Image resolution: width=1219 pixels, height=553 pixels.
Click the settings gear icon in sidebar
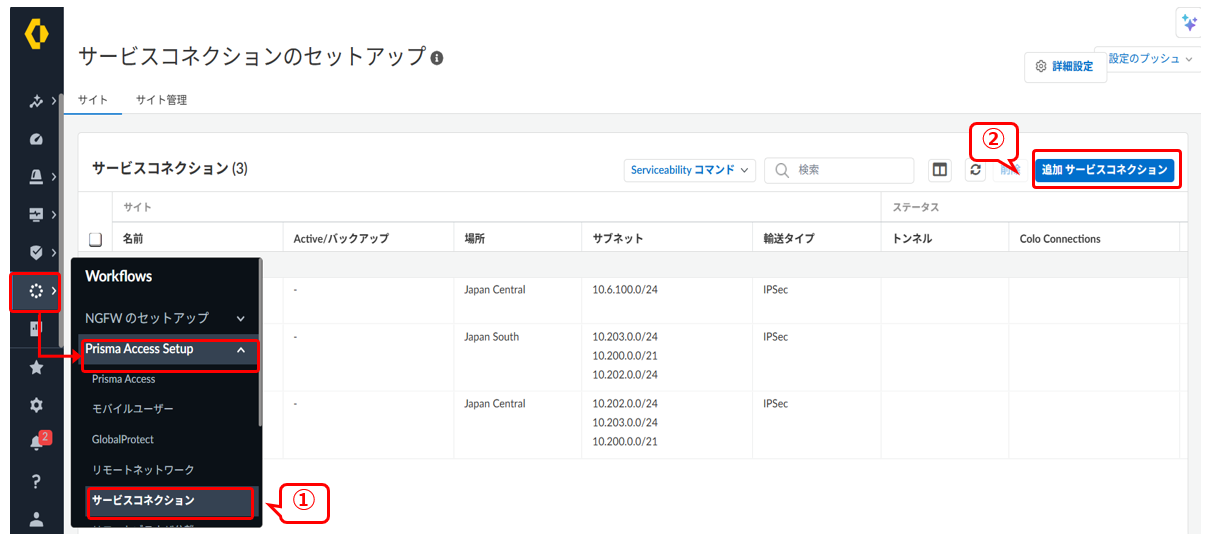coord(36,405)
